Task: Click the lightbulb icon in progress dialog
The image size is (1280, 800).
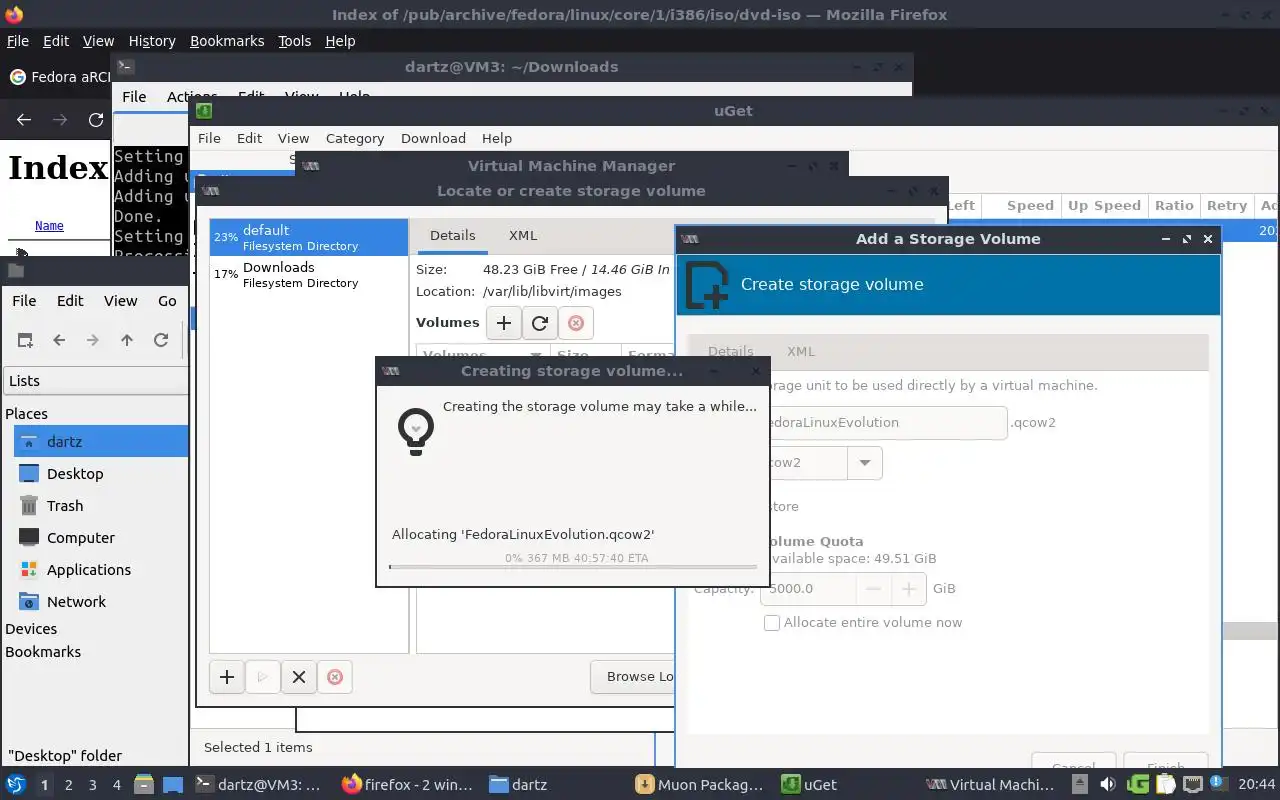Action: (x=416, y=431)
